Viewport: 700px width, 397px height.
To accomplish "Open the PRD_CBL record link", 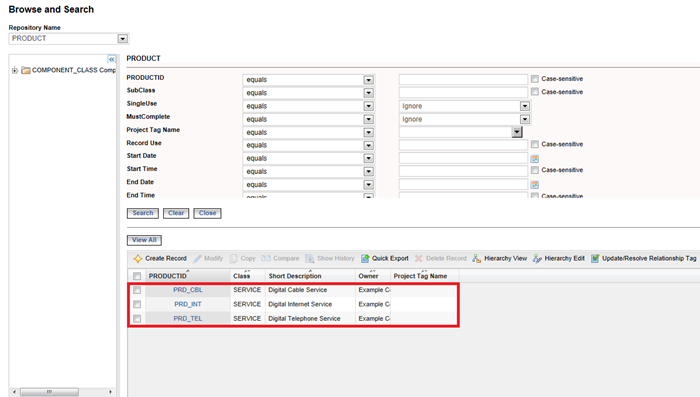I will click(x=188, y=290).
